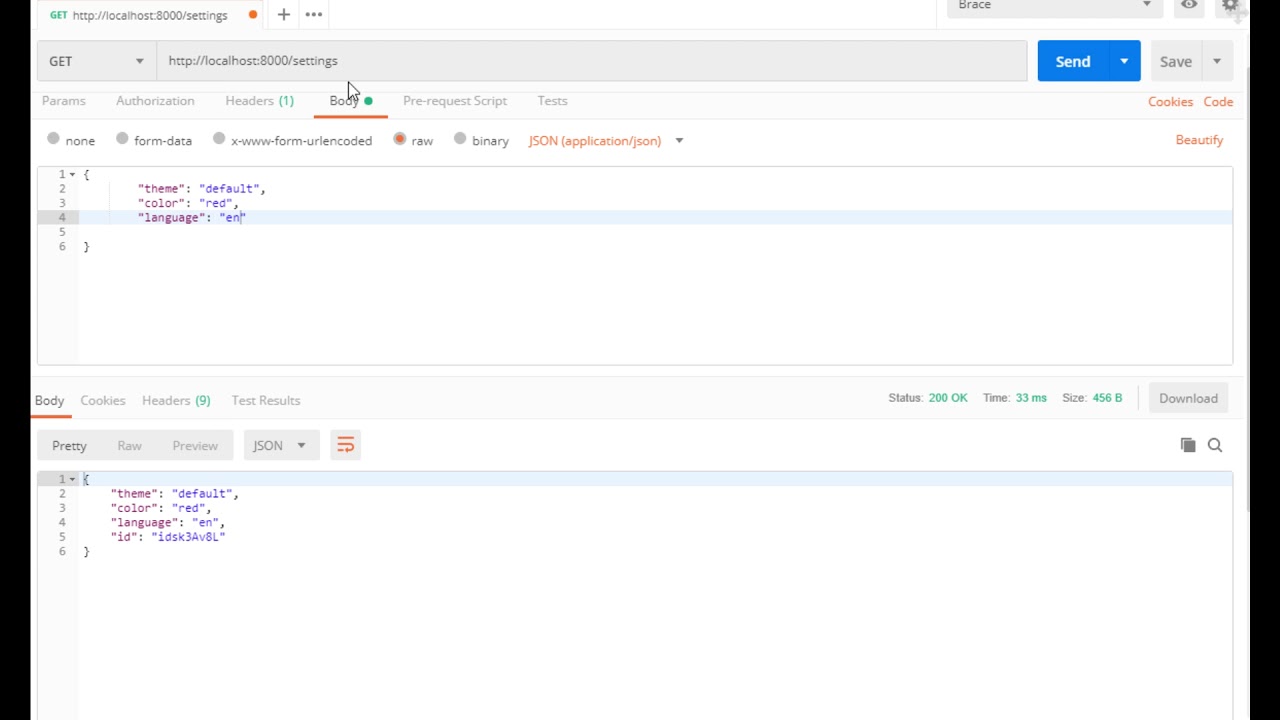The width and height of the screenshot is (1280, 720).
Task: Toggle line wrap icon in response
Action: click(345, 445)
